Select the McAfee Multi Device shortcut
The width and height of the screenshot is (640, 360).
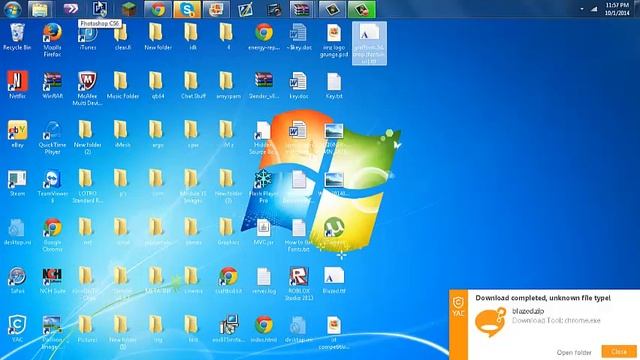pyautogui.click(x=87, y=89)
